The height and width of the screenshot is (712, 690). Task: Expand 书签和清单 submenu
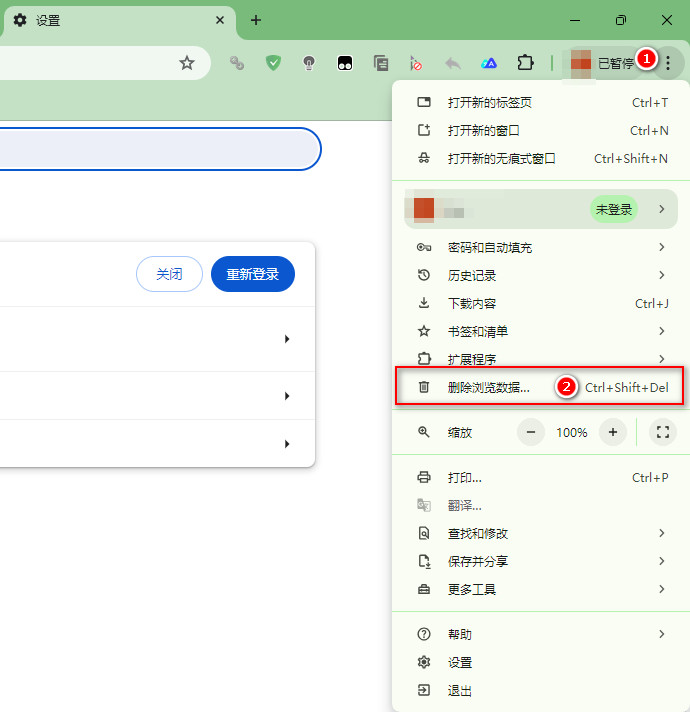tap(542, 331)
